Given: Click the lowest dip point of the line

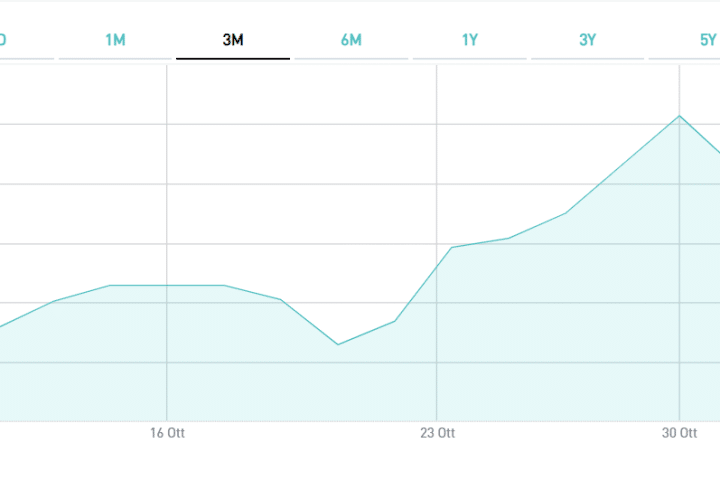Looking at the screenshot, I should pyautogui.click(x=338, y=345).
